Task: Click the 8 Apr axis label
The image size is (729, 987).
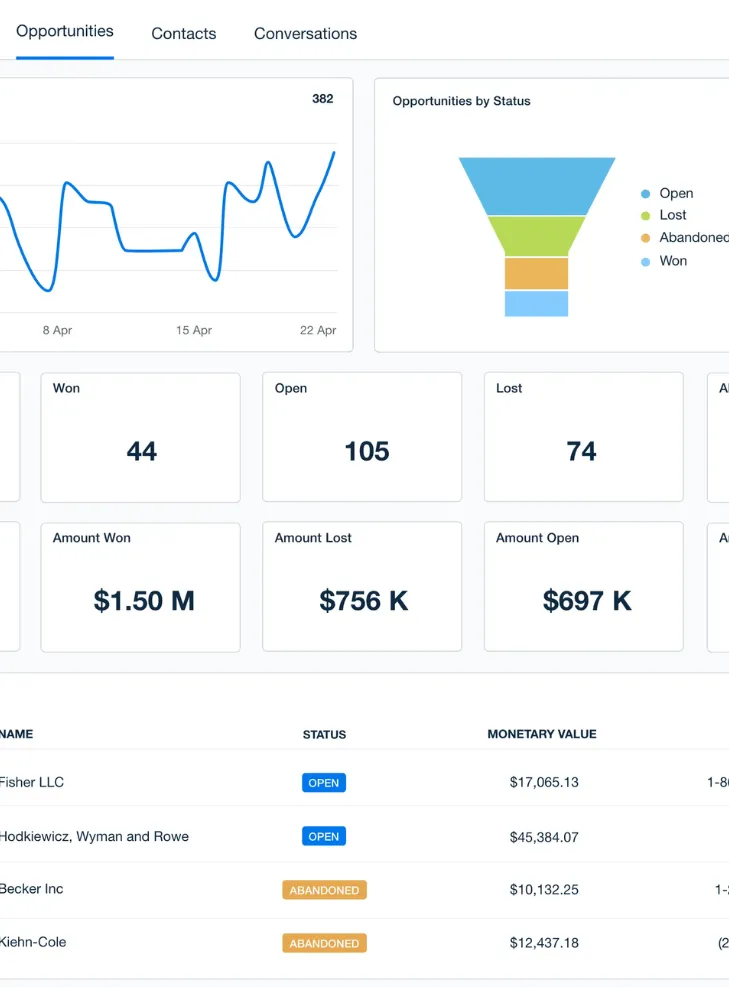Action: coord(57,330)
